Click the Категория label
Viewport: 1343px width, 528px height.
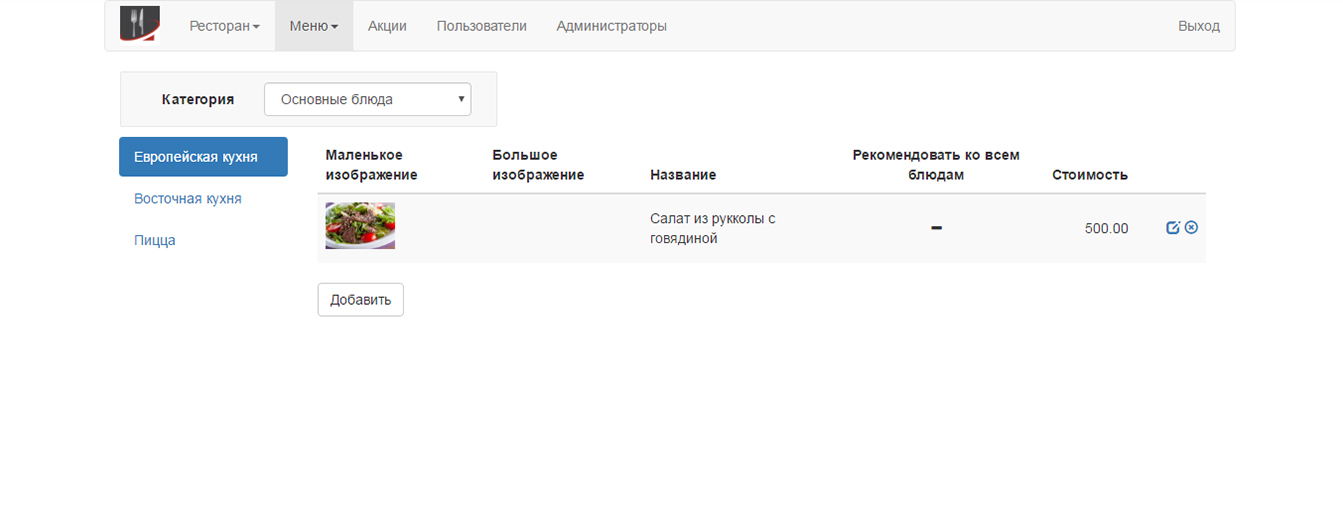198,99
